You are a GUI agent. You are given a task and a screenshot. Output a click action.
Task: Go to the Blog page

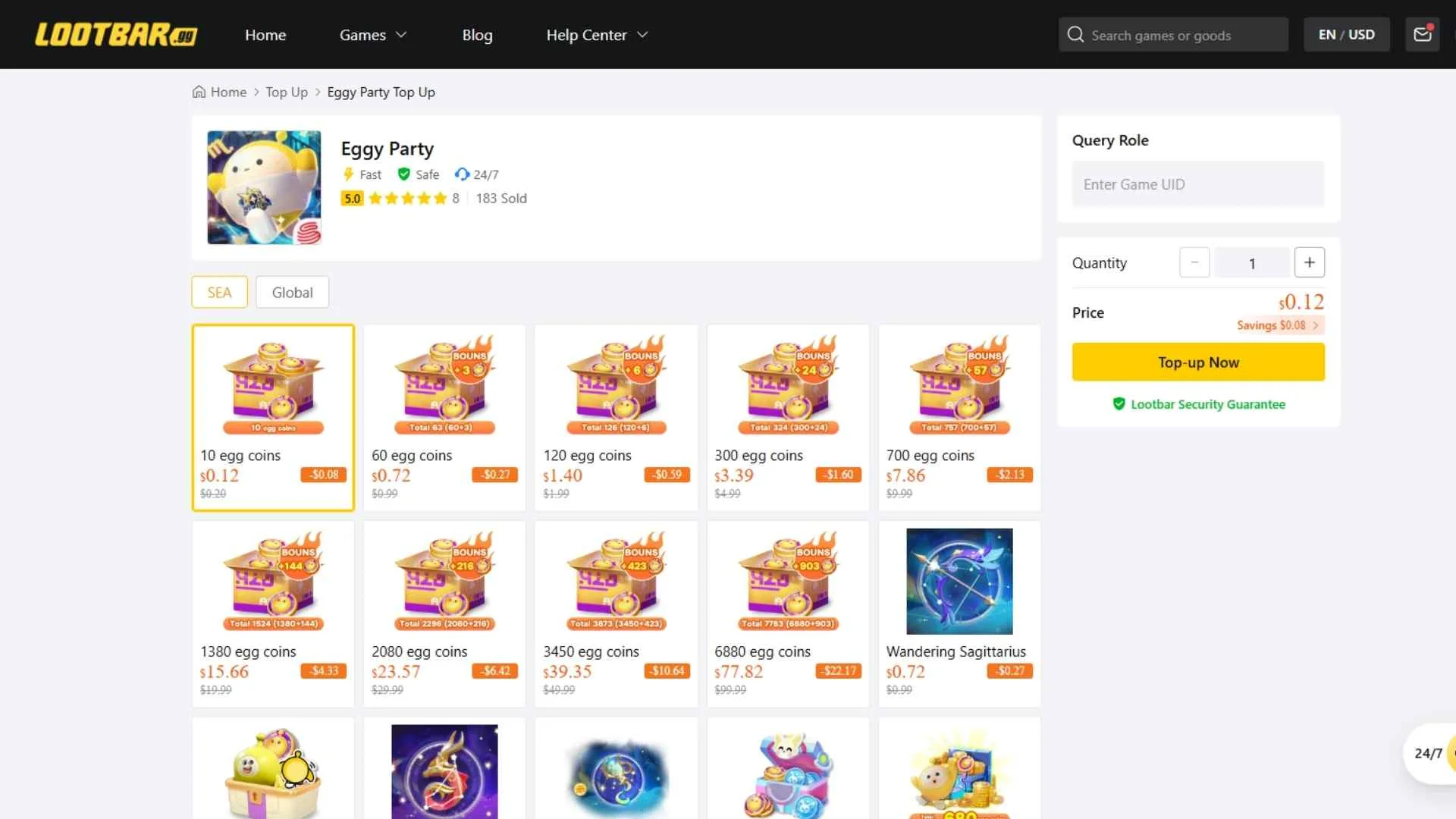coord(477,35)
